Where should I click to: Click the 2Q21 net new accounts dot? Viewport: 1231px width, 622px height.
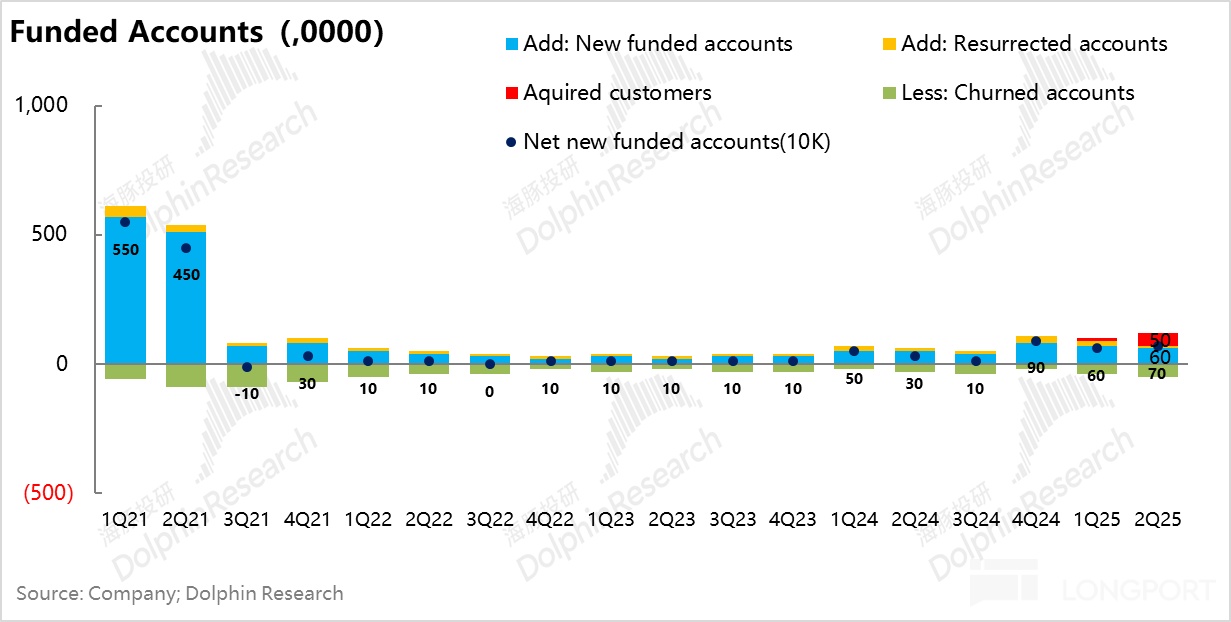pos(186,248)
